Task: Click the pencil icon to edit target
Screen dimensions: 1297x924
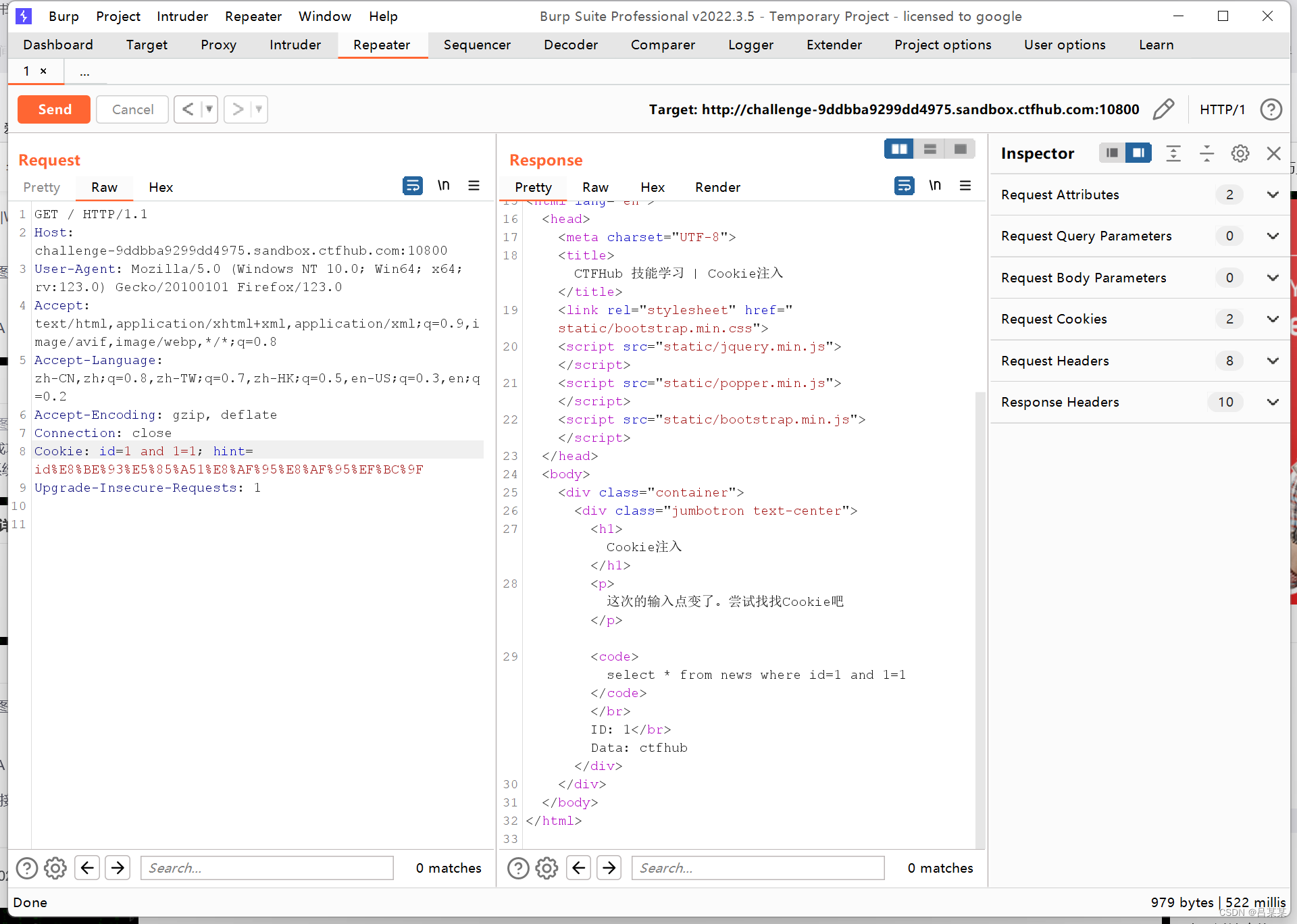Action: [1163, 109]
